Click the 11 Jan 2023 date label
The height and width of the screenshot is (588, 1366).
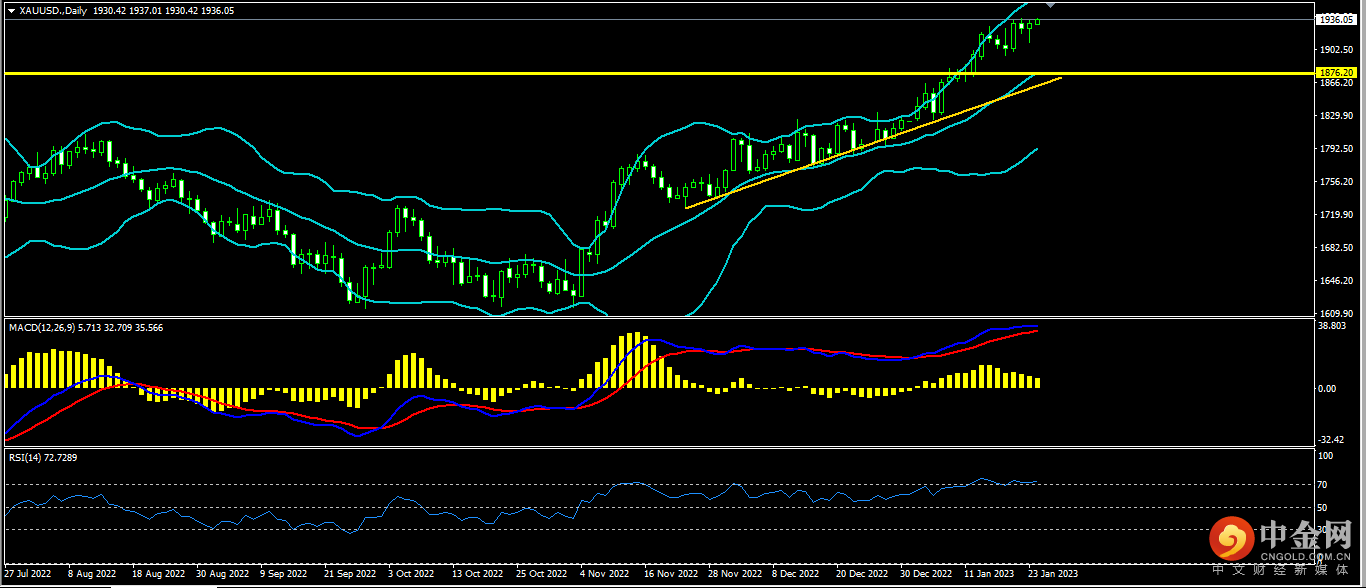pos(988,574)
